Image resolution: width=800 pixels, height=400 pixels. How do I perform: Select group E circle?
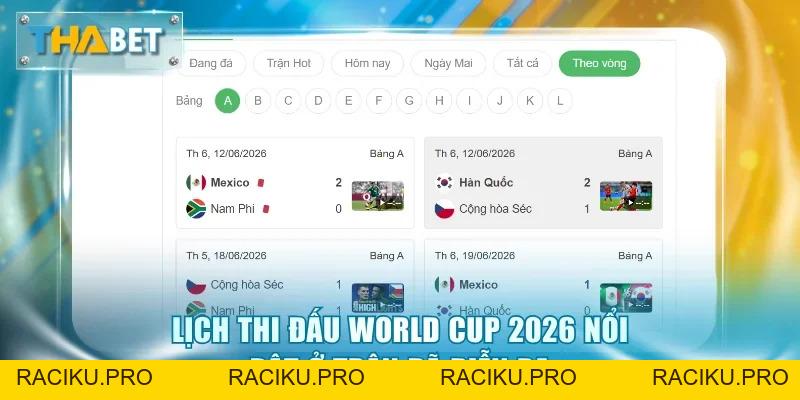[x=348, y=101]
